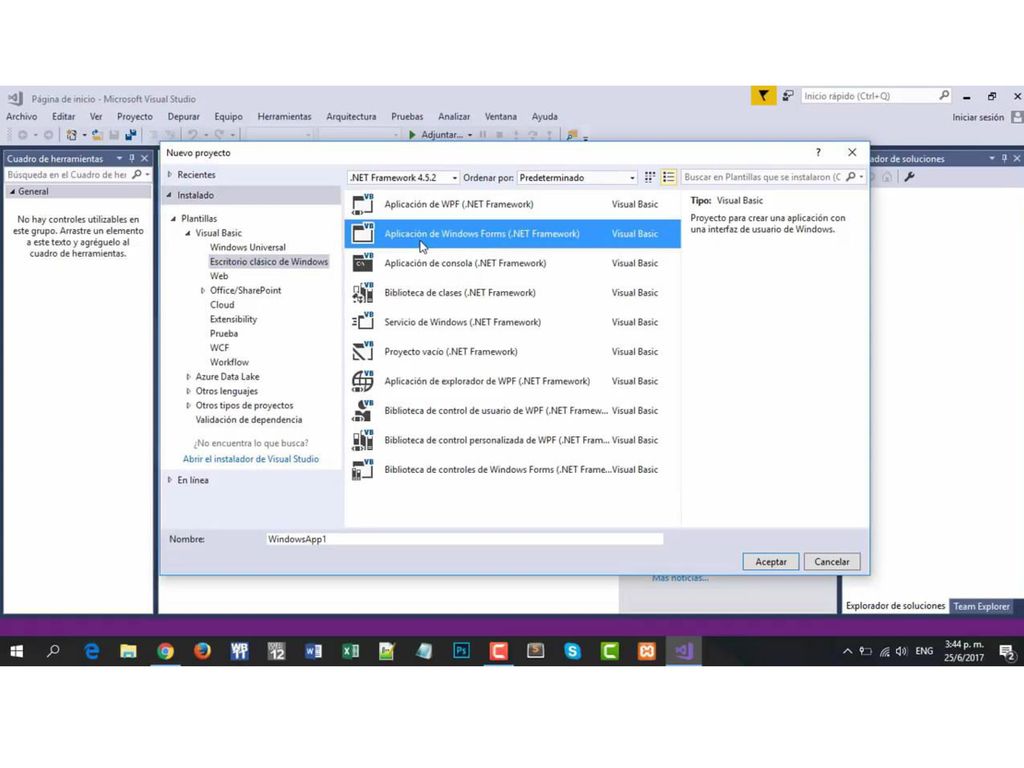Viewport: 1024px width, 768px height.
Task: Click the Inicio rápido search box
Action: [x=870, y=96]
